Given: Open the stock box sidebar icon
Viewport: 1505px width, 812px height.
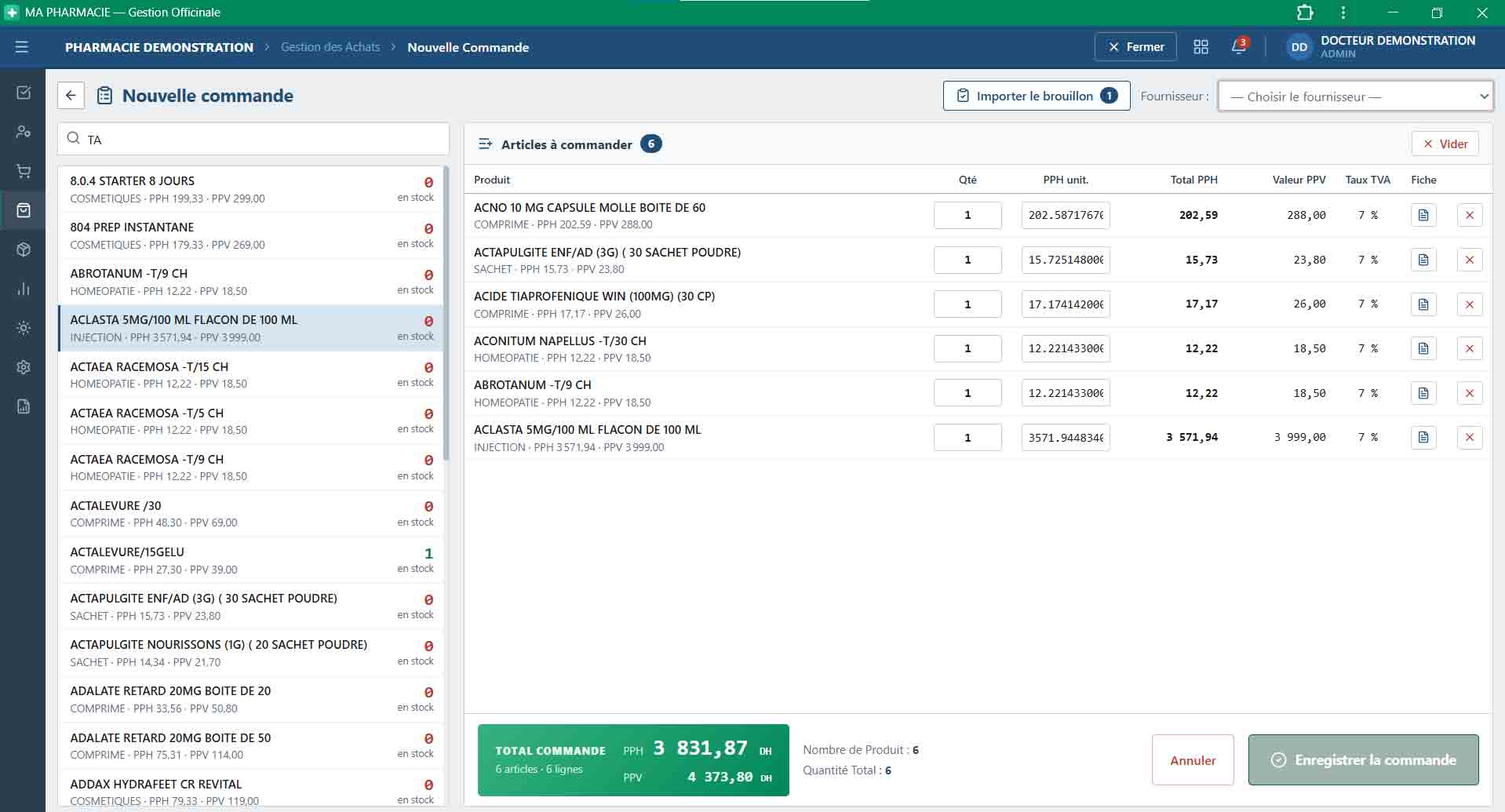Looking at the screenshot, I should [x=24, y=249].
